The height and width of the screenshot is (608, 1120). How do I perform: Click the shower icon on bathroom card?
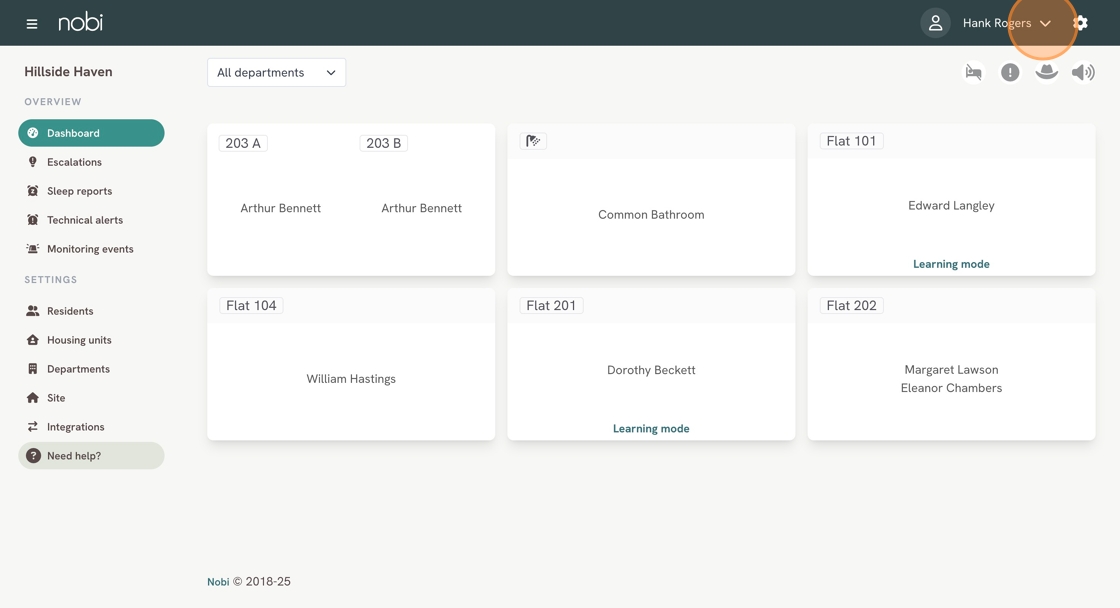click(x=533, y=141)
